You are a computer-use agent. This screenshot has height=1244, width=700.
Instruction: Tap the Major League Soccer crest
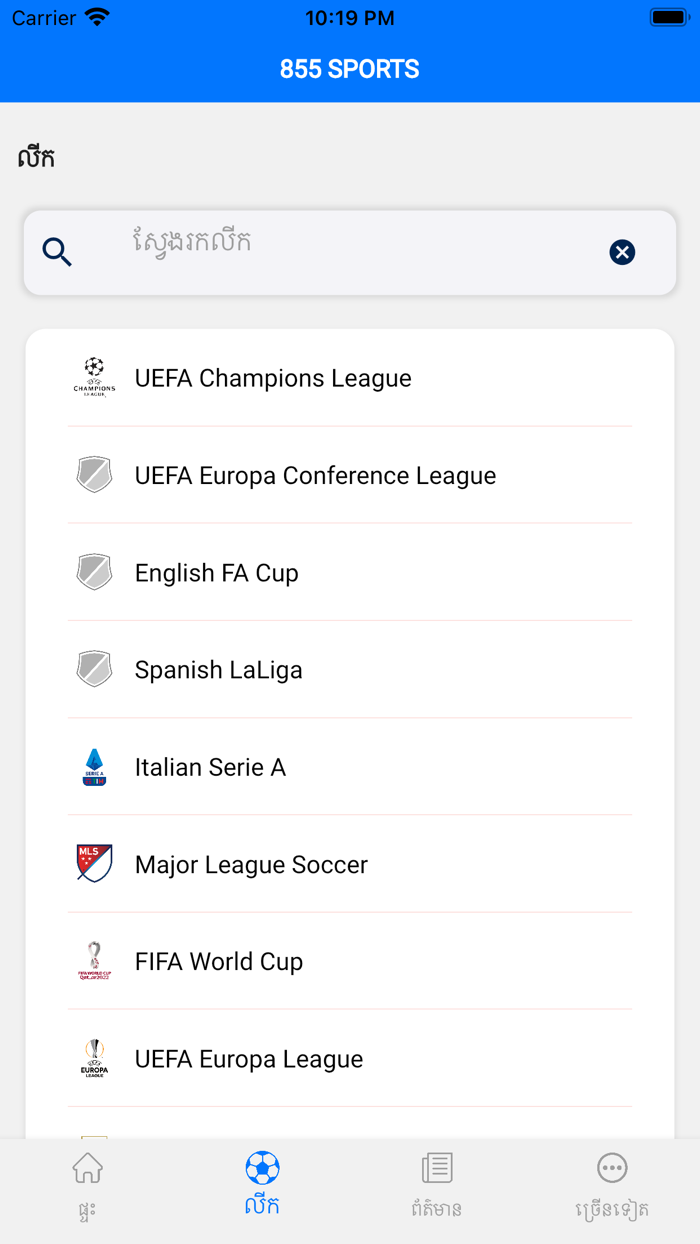point(94,864)
